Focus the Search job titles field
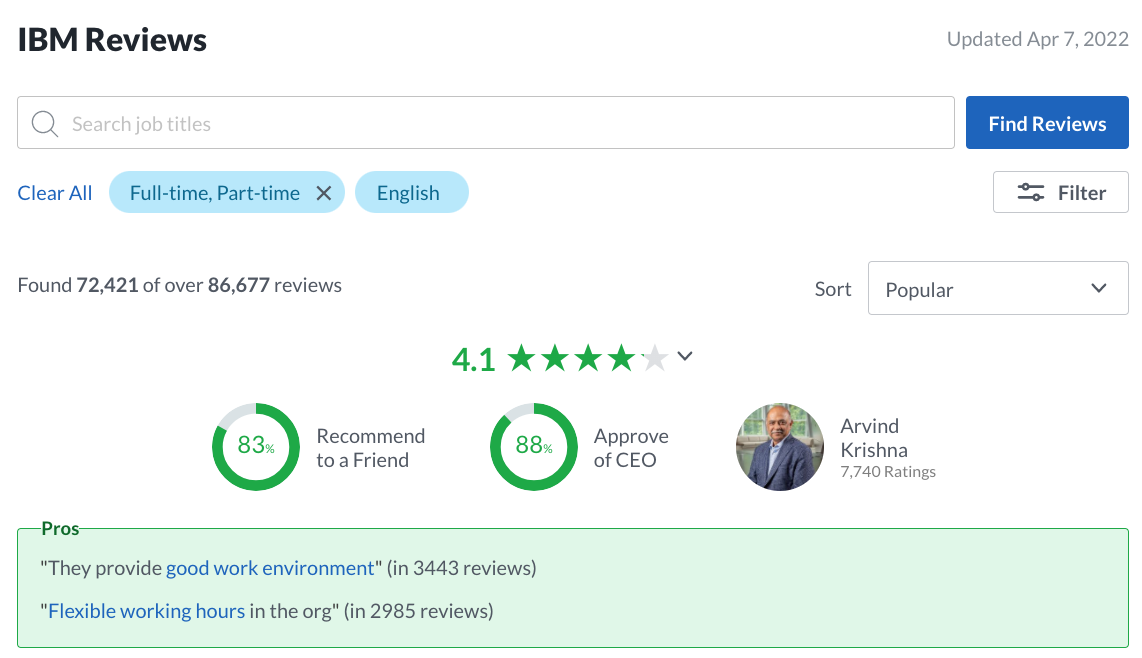 486,123
